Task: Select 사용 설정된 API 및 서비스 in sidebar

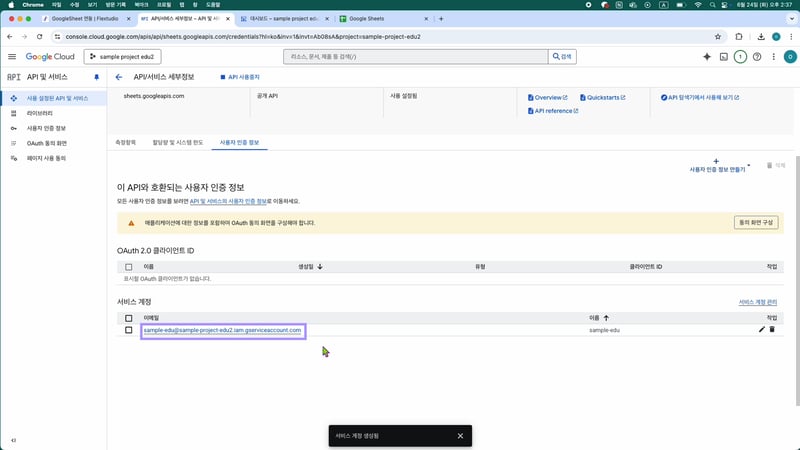Action: pos(54,98)
